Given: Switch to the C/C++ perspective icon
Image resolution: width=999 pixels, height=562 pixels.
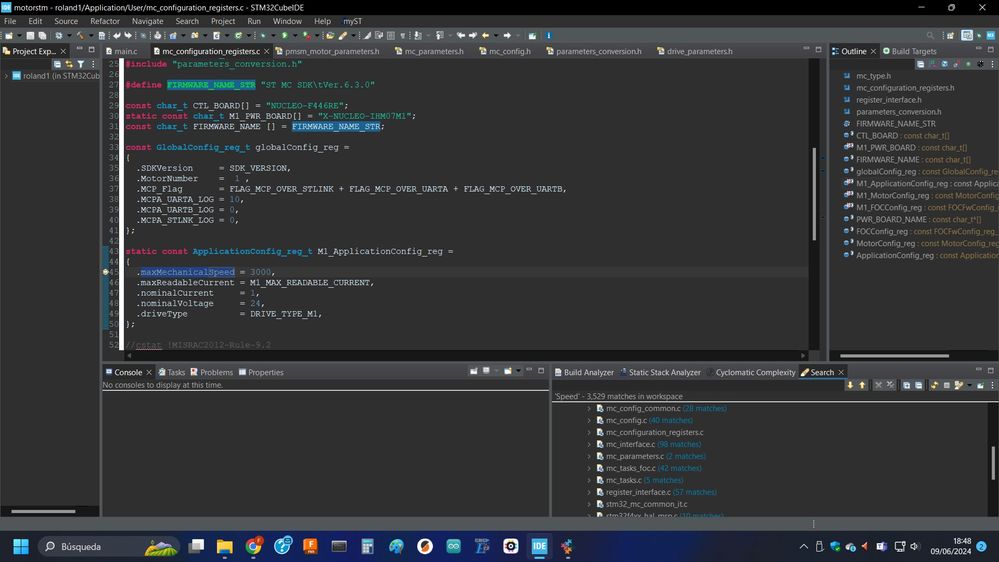Looking at the screenshot, I should tap(967, 36).
